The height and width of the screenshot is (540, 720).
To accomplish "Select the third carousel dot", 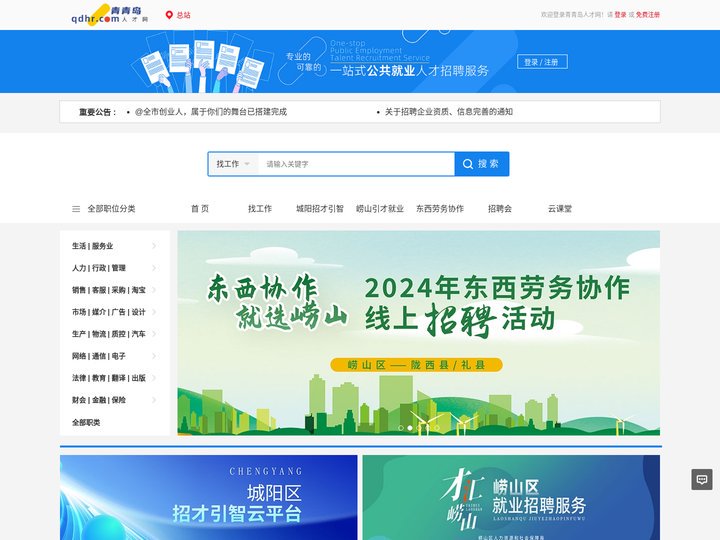I will [x=419, y=428].
